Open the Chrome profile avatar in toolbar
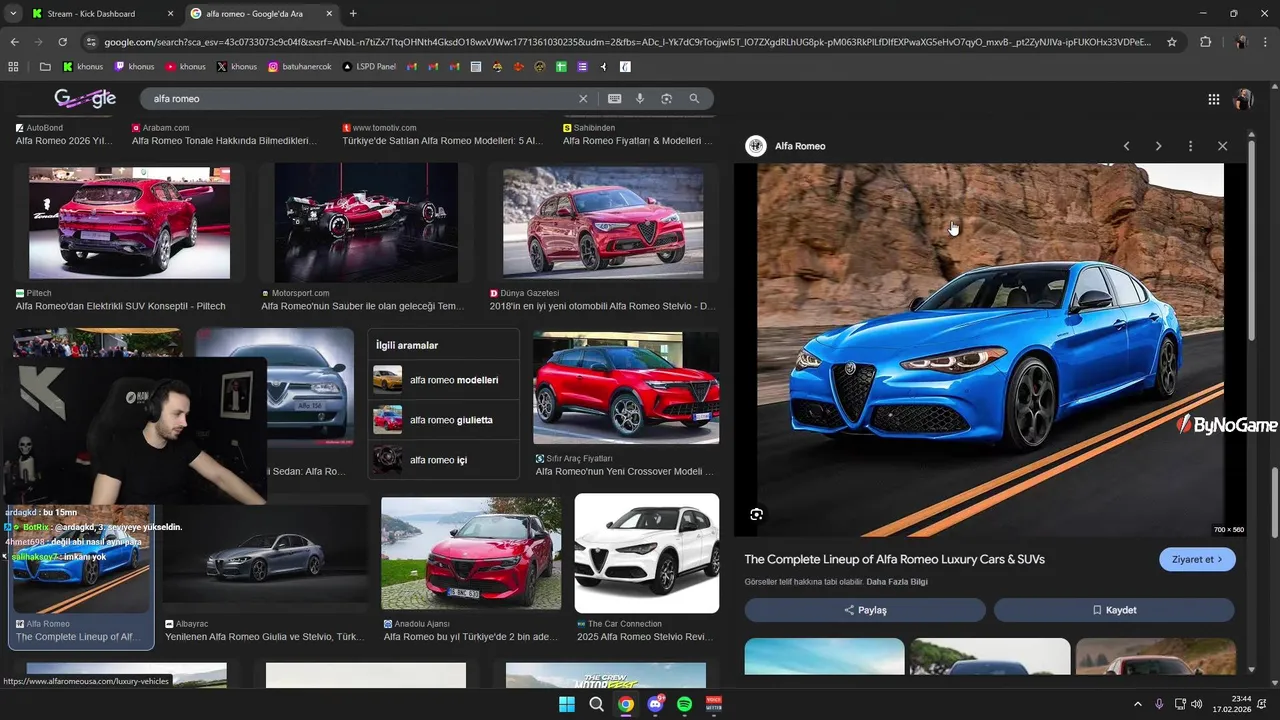 click(1240, 42)
